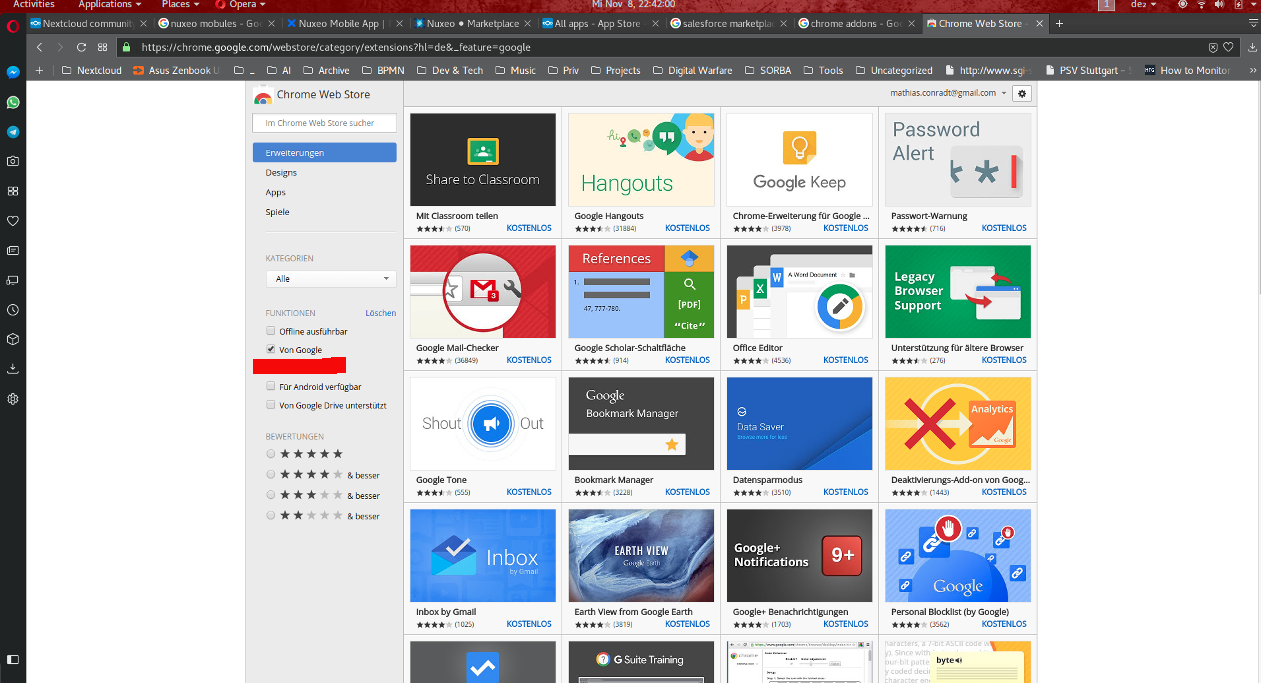Open Downloads icon in sidebar
This screenshot has height=683, width=1261.
(13, 369)
